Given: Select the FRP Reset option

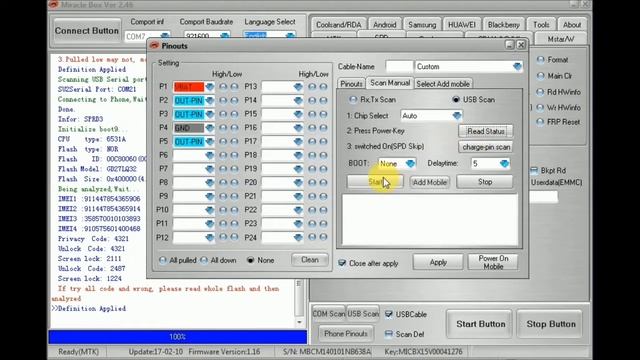Looking at the screenshot, I should pyautogui.click(x=540, y=122).
